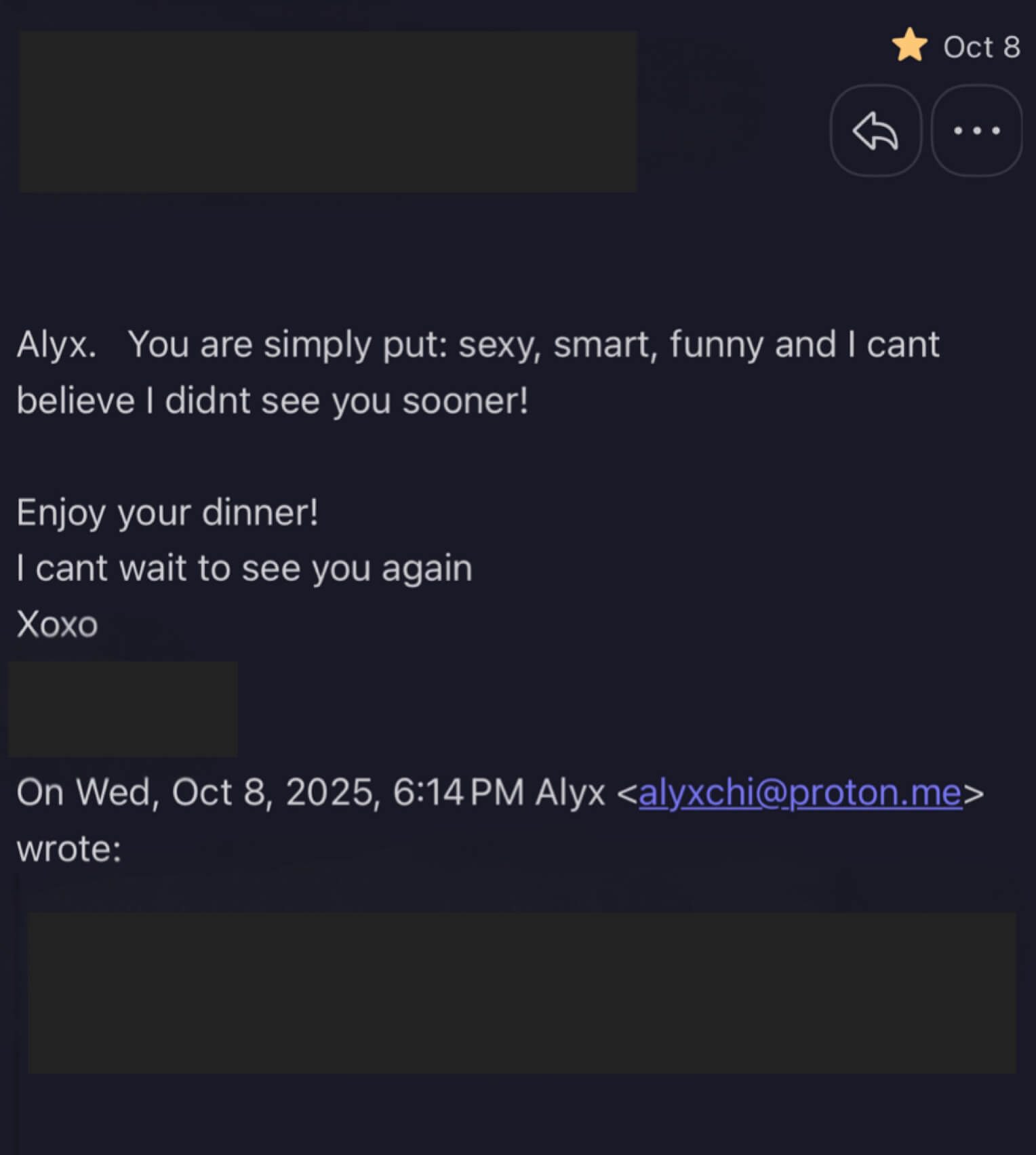Image resolution: width=1036 pixels, height=1155 pixels.
Task: Click "believe I didnt see you sooner!" text
Action: pyautogui.click(x=272, y=401)
